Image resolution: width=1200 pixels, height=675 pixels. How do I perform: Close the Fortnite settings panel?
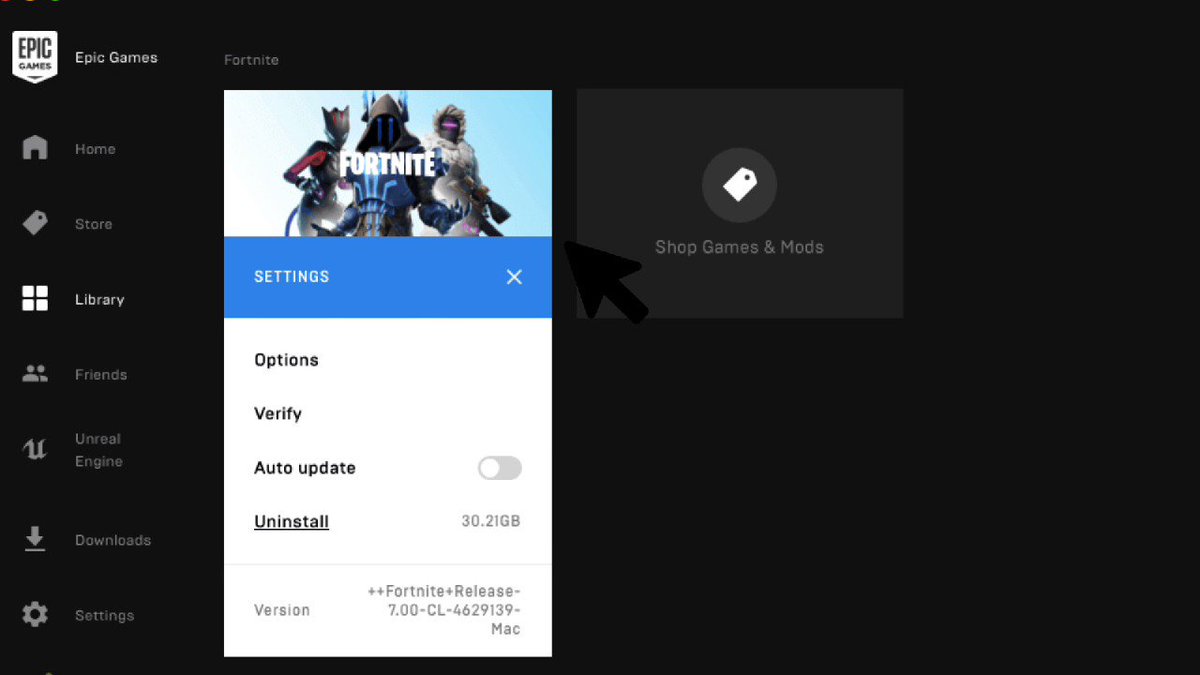514,277
